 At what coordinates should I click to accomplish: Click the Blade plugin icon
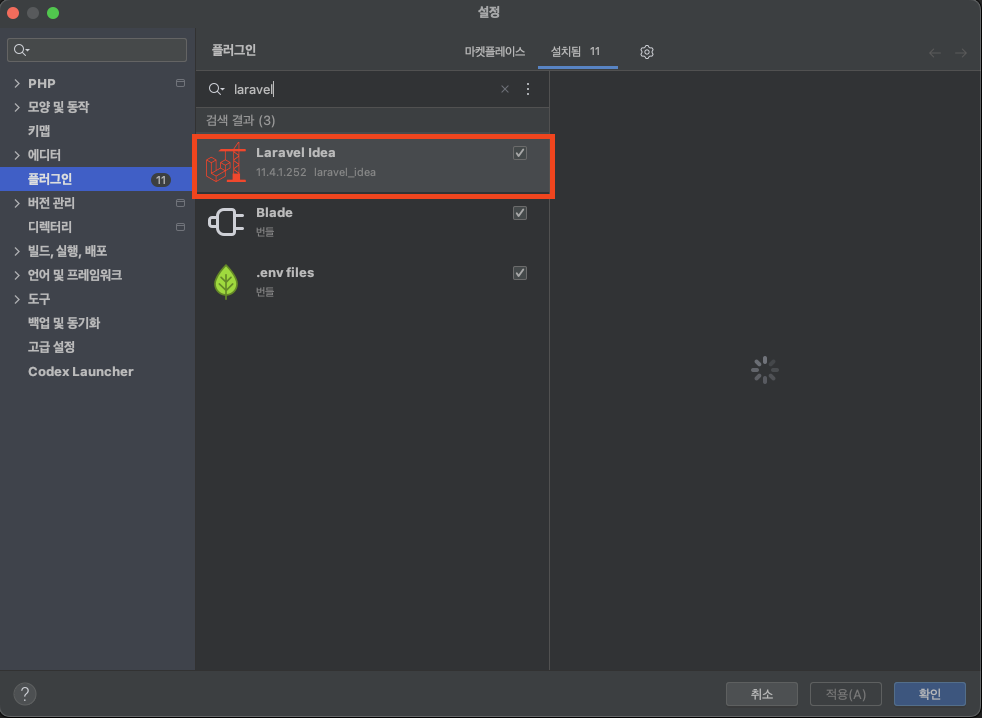tap(226, 221)
